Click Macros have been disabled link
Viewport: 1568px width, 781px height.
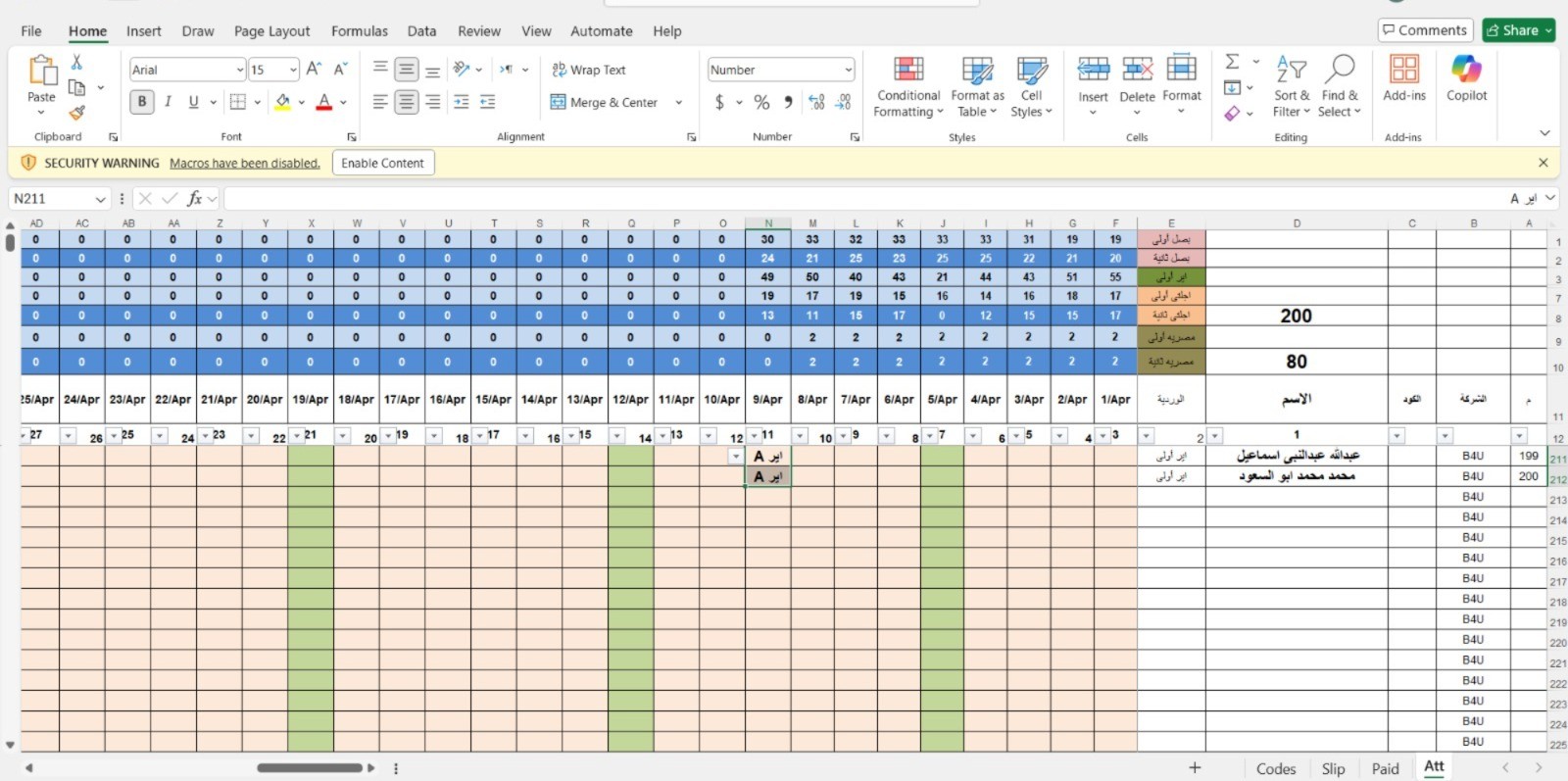[x=244, y=164]
